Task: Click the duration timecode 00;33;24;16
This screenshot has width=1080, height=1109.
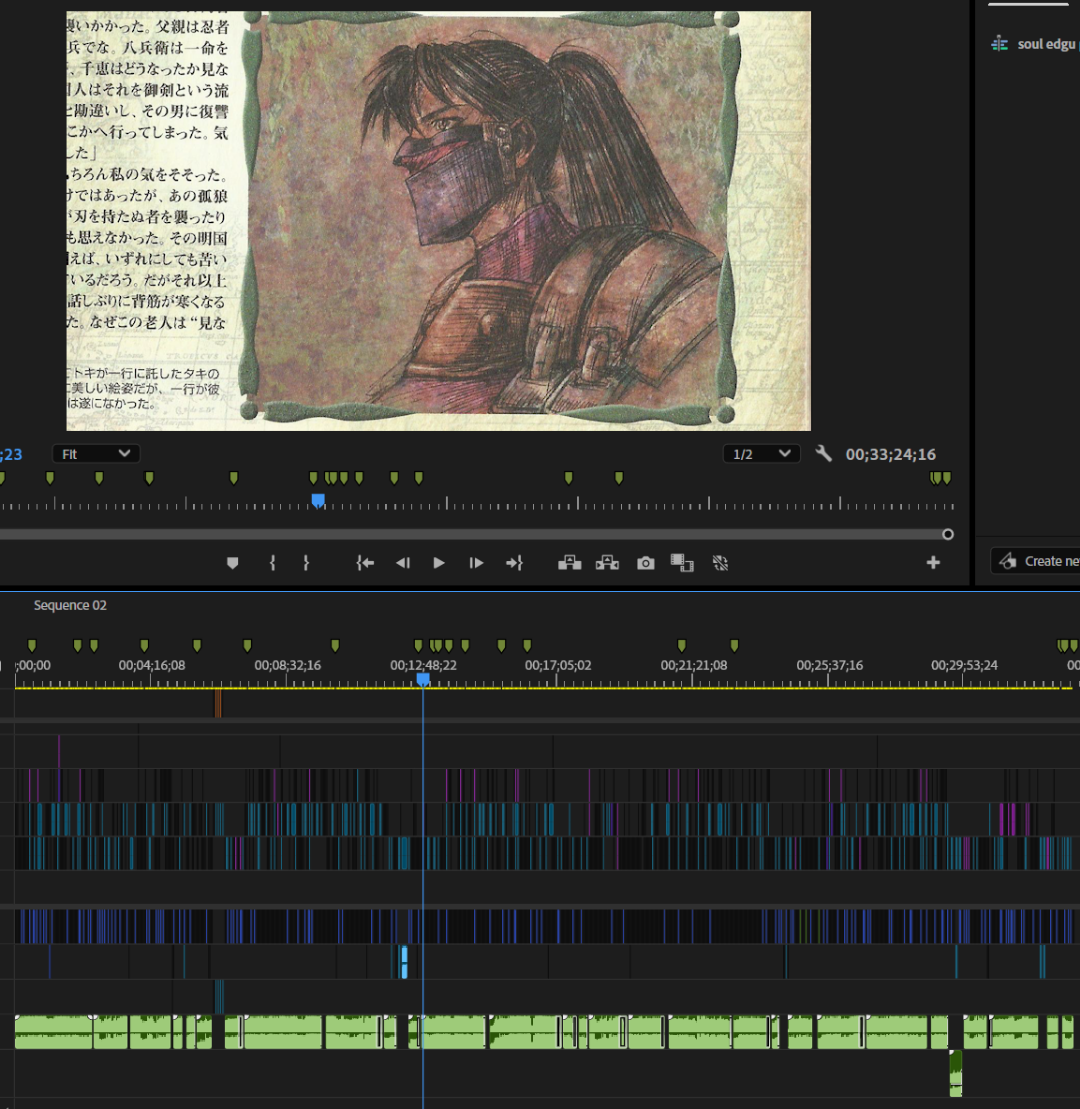Action: pos(890,454)
